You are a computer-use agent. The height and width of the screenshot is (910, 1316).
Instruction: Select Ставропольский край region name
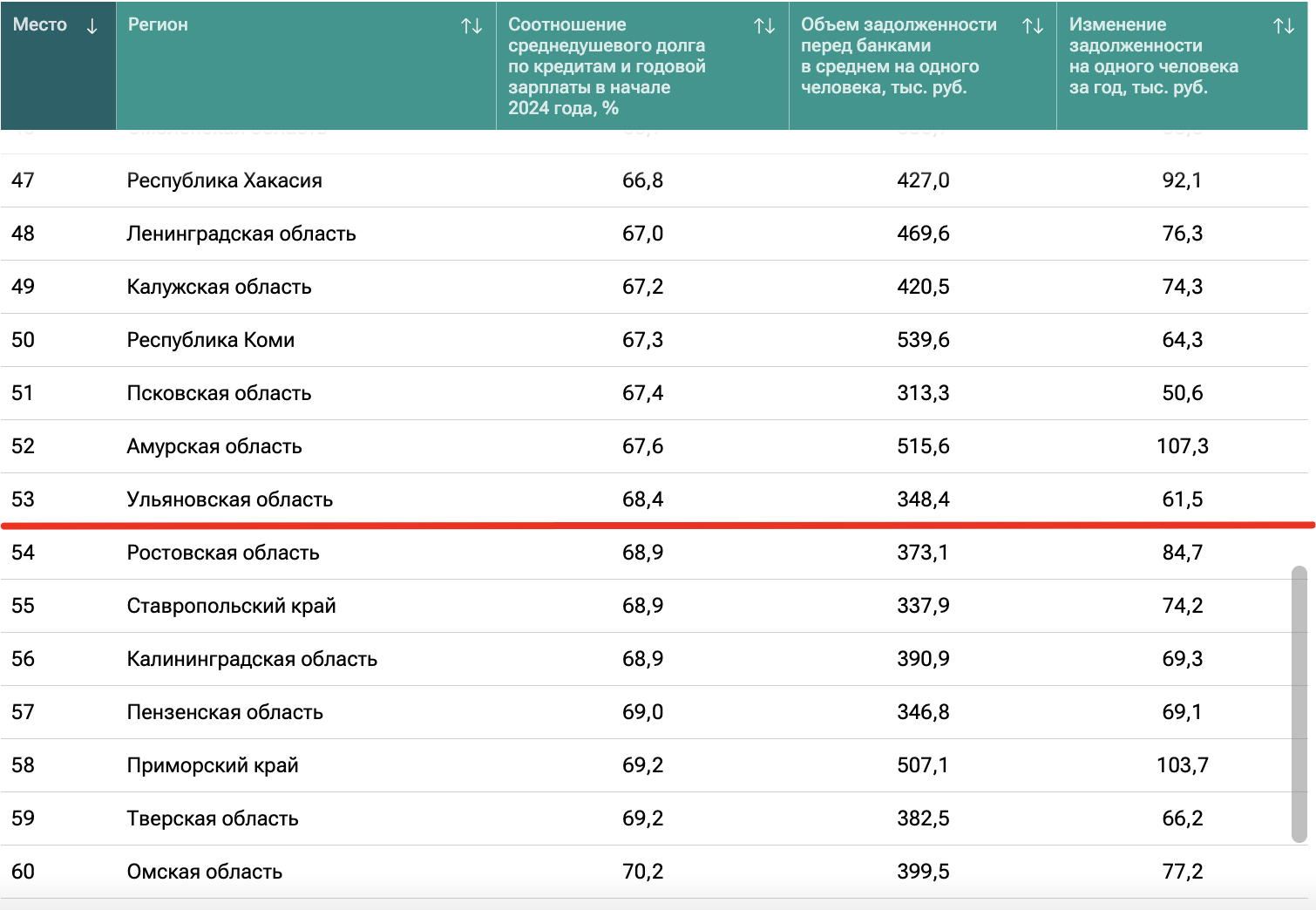pyautogui.click(x=232, y=606)
